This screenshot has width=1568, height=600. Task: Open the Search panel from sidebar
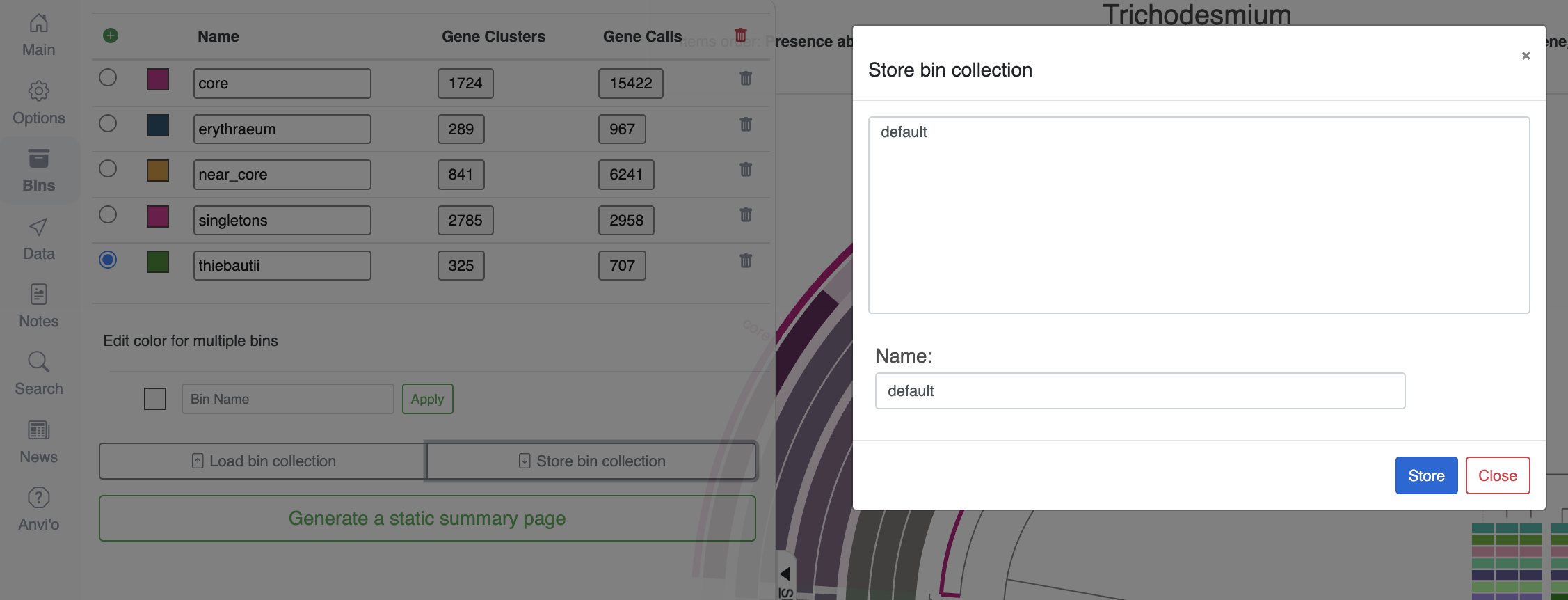click(39, 374)
